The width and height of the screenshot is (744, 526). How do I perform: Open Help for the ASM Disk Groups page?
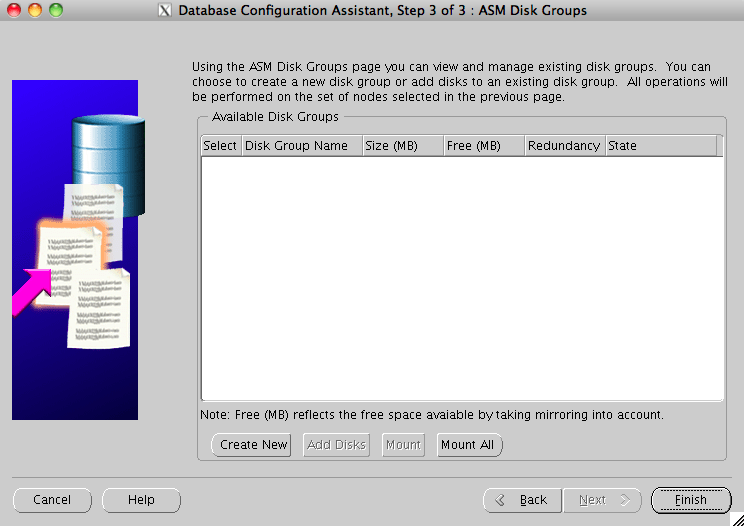pos(141,500)
